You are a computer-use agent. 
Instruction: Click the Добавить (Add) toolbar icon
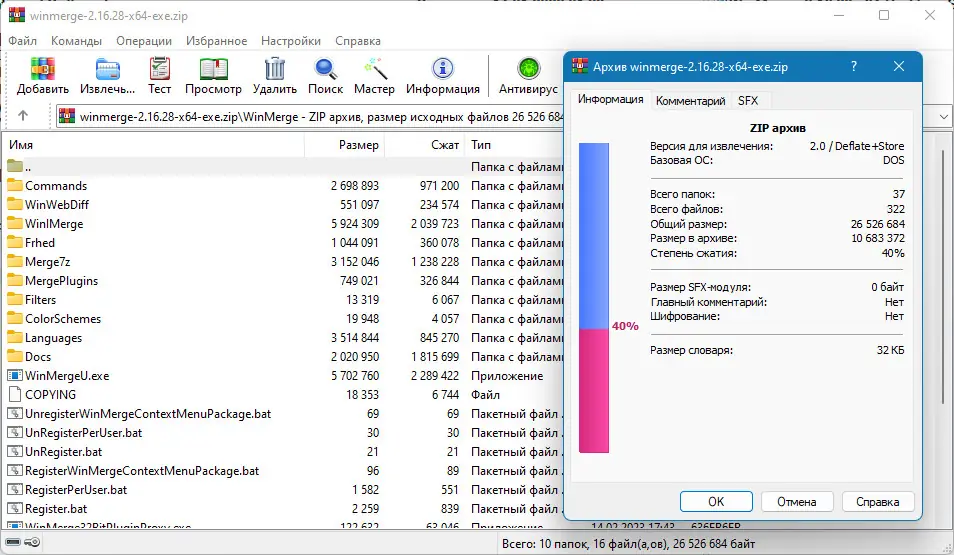click(x=43, y=69)
